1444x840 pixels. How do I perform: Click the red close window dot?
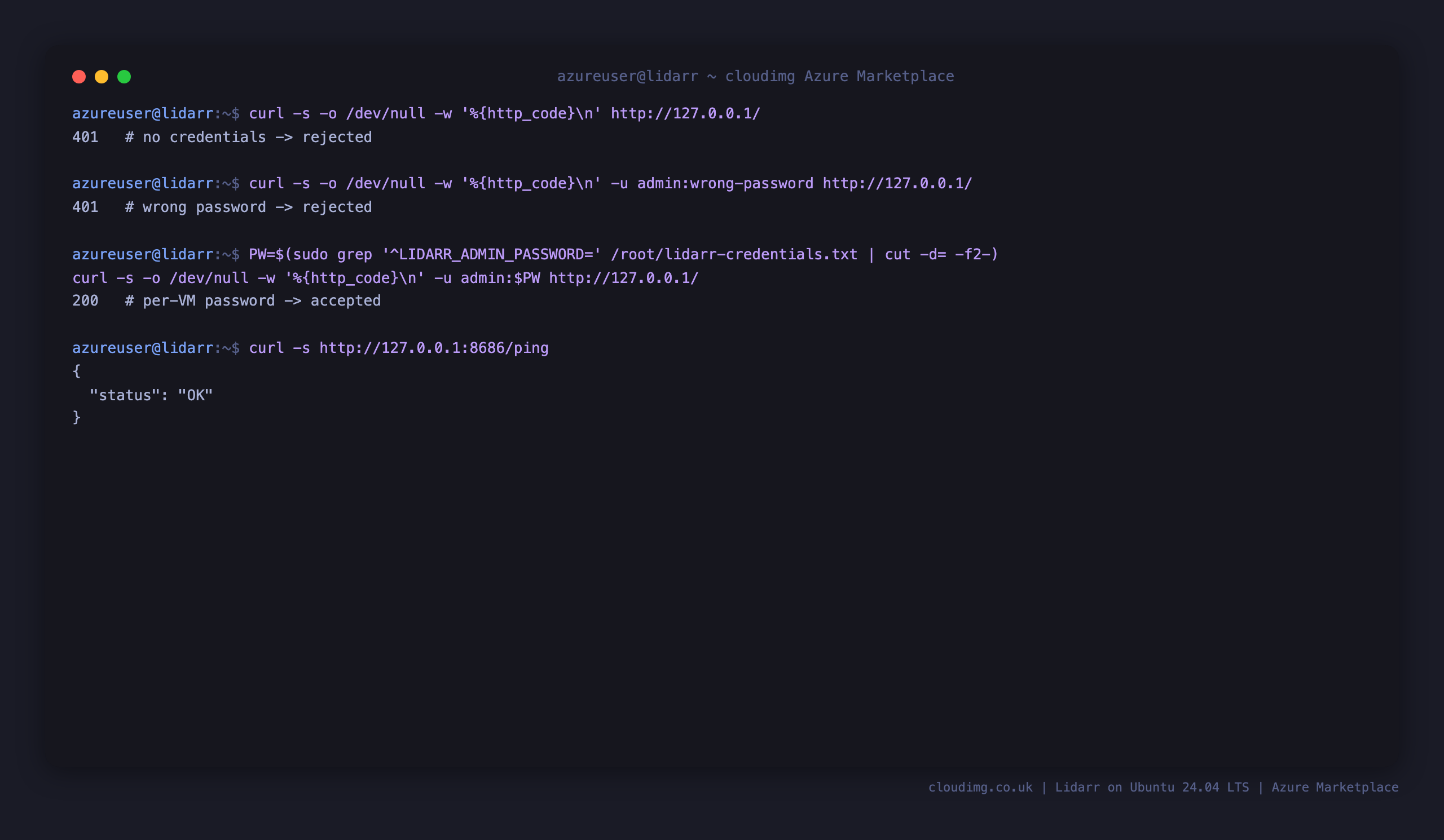pyautogui.click(x=79, y=77)
